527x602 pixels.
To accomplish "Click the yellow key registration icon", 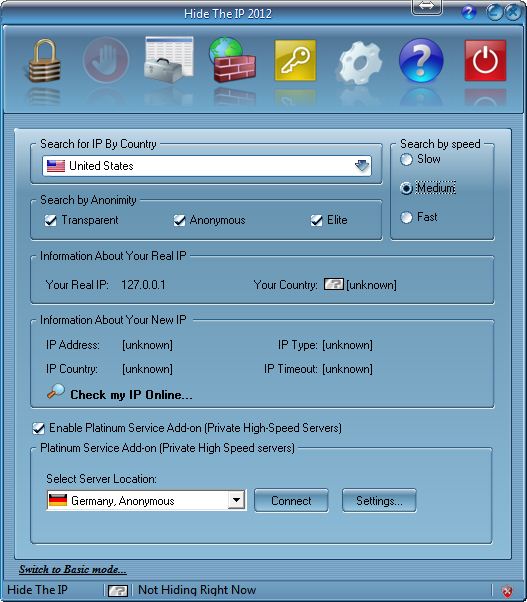I will click(x=295, y=60).
